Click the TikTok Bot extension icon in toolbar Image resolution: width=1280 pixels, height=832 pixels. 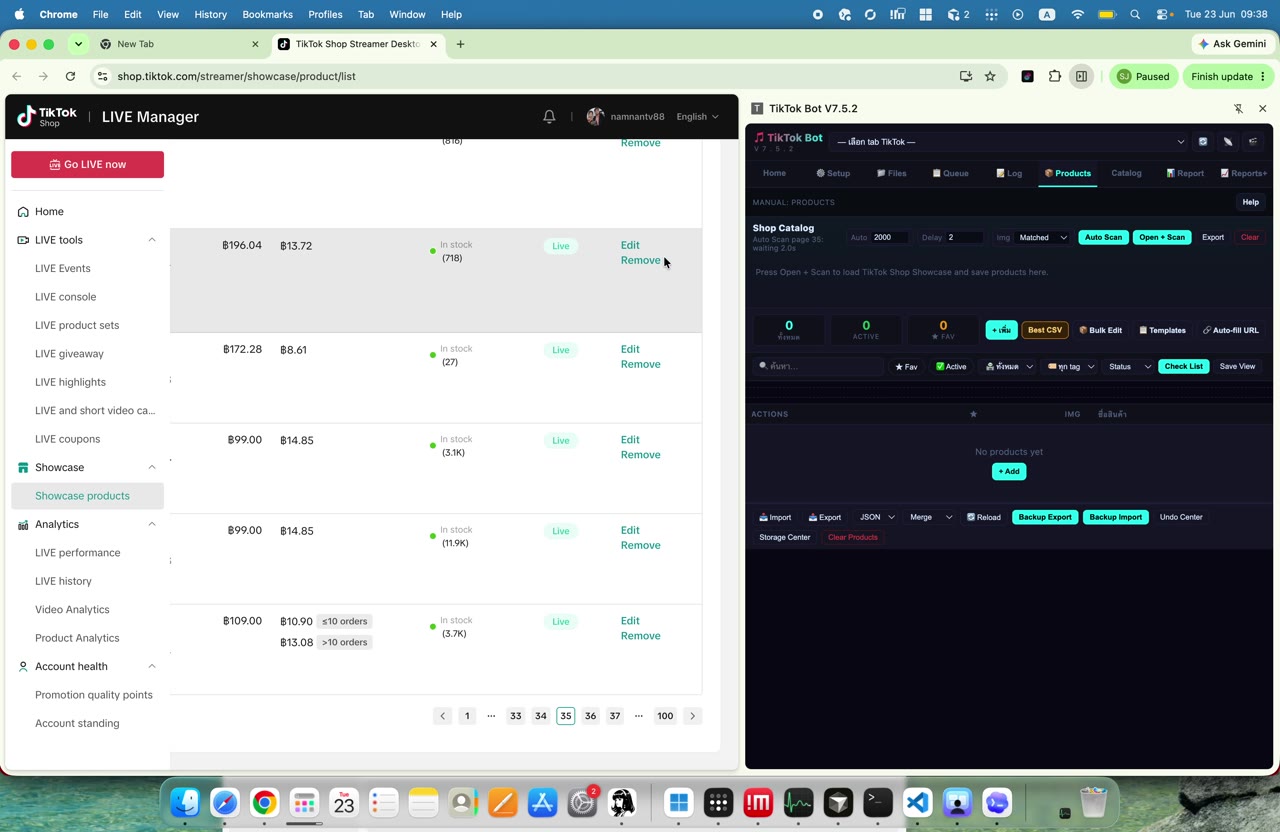(1027, 76)
